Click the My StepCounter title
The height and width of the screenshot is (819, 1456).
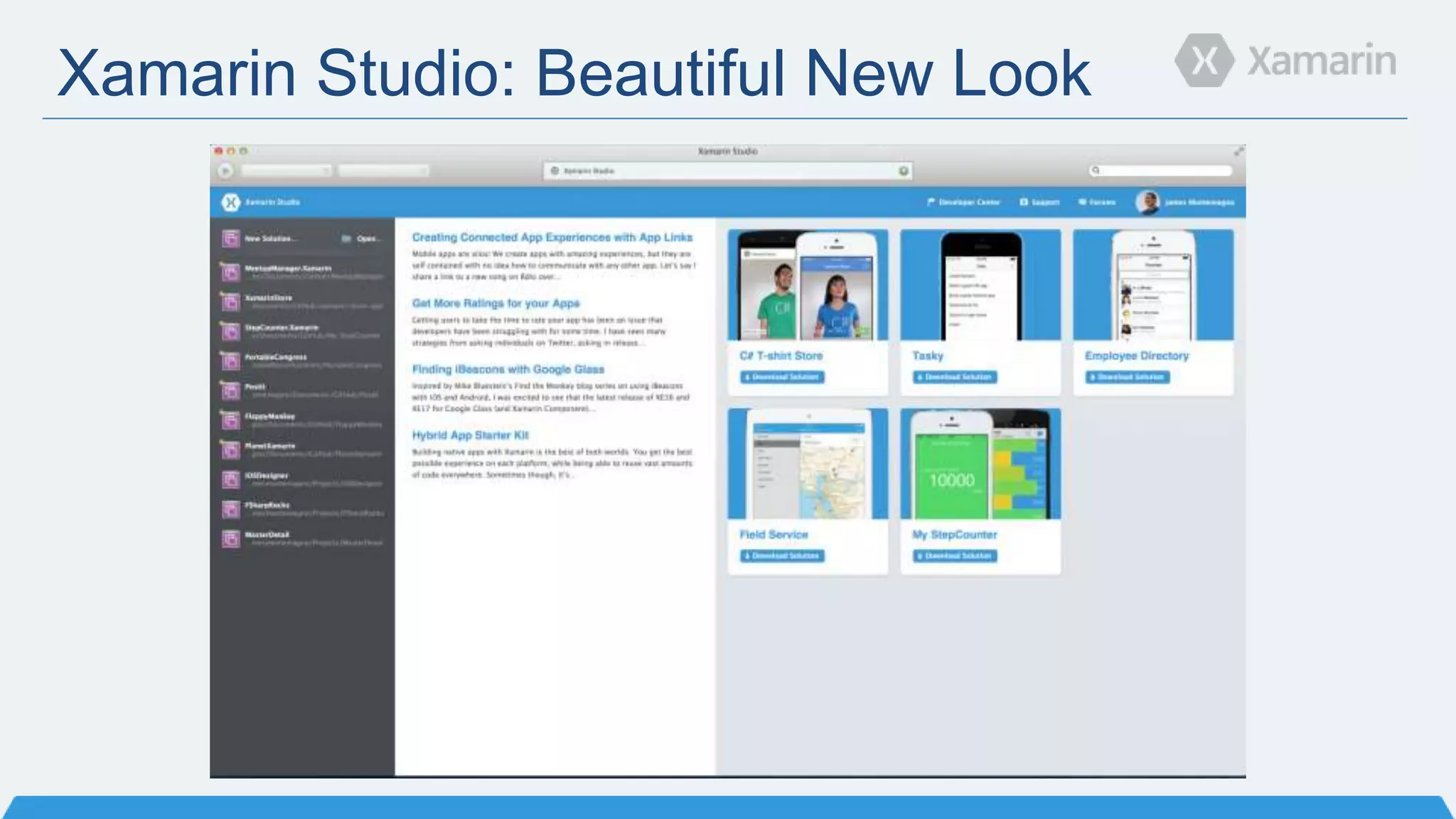pyautogui.click(x=955, y=535)
